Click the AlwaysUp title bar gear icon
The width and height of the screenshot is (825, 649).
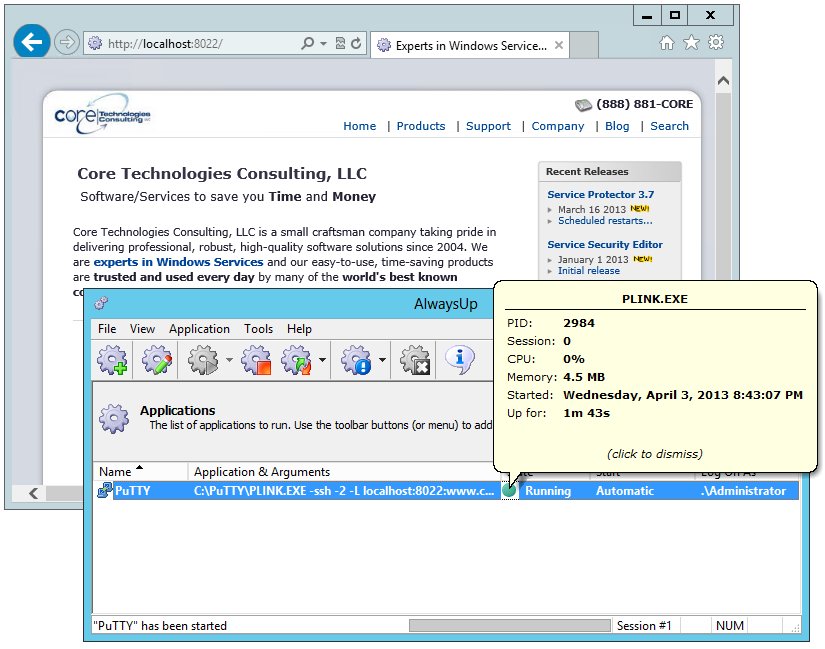click(101, 304)
